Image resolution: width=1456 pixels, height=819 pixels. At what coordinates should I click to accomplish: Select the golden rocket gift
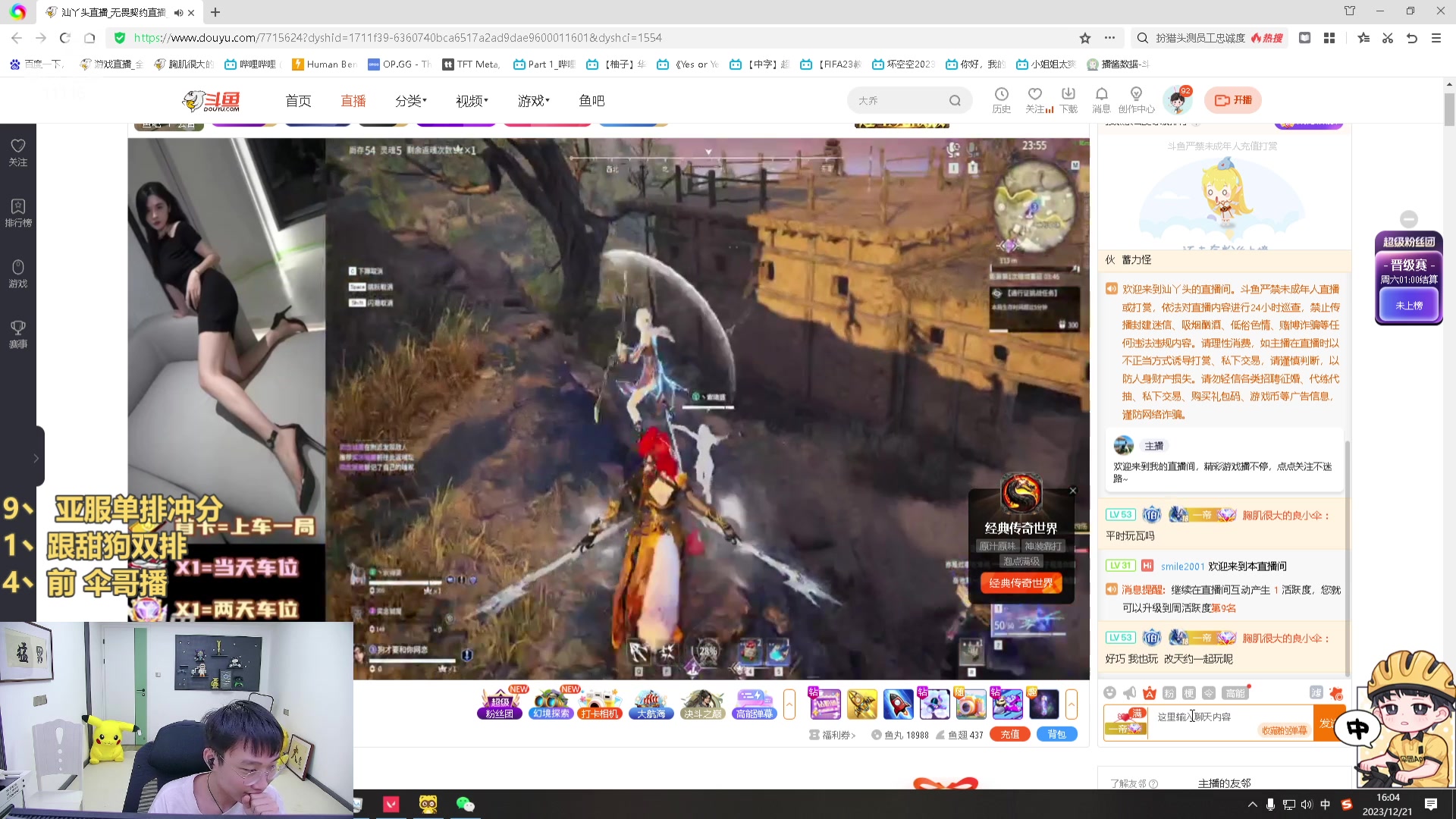tap(861, 704)
